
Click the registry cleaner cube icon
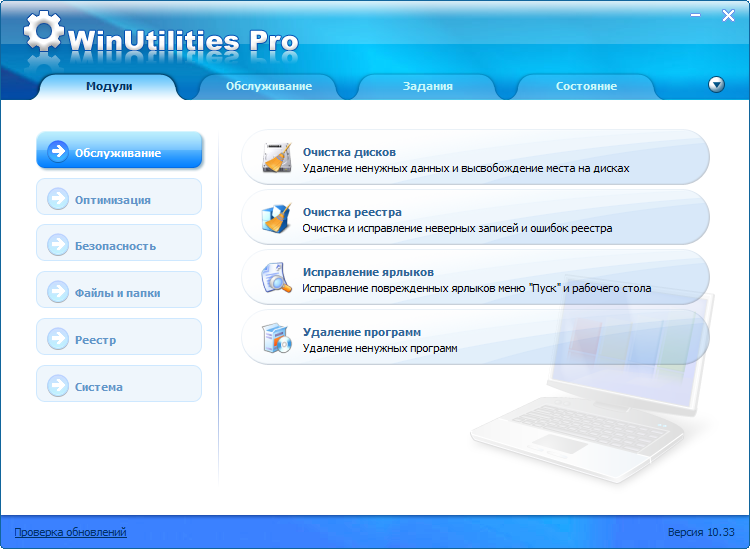pos(277,218)
